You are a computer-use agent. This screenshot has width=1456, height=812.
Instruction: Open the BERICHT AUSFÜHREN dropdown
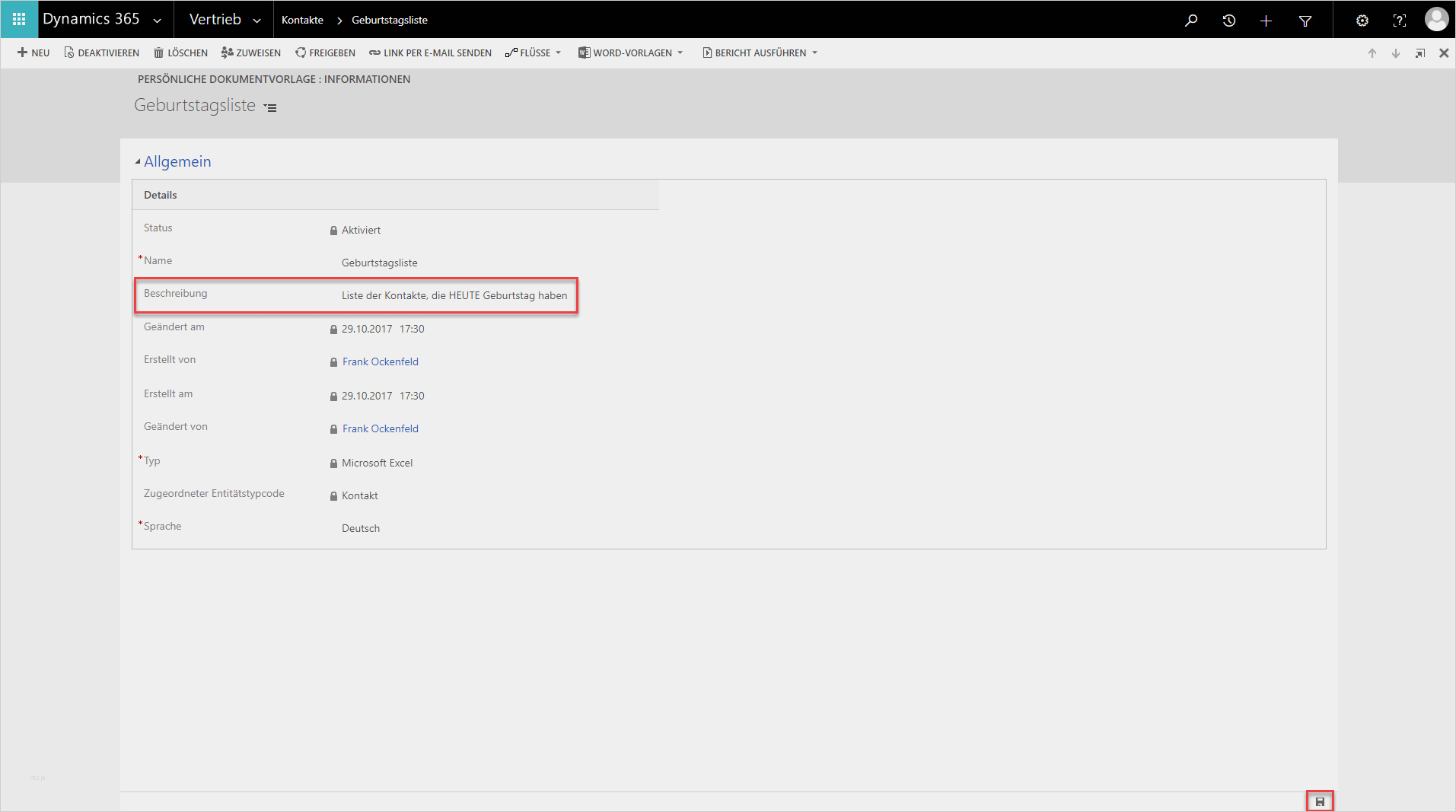click(760, 53)
